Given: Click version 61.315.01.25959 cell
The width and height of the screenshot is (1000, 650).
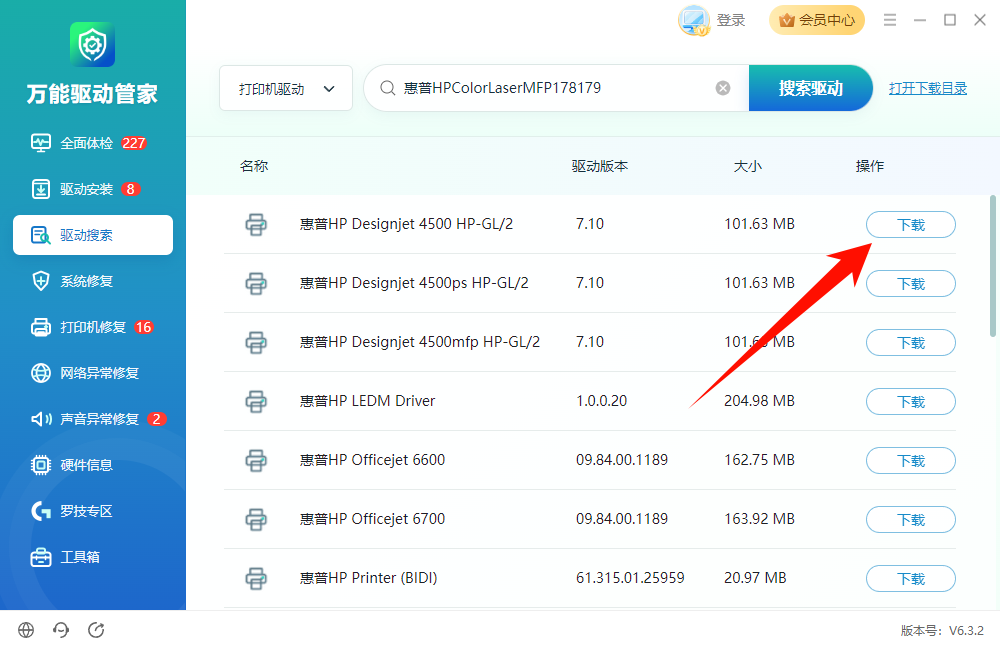Looking at the screenshot, I should tap(630, 578).
